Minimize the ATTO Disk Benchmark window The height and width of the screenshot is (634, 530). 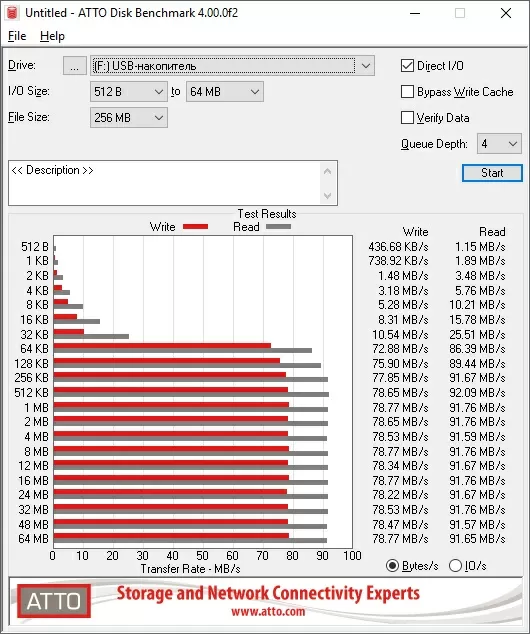[x=415, y=13]
